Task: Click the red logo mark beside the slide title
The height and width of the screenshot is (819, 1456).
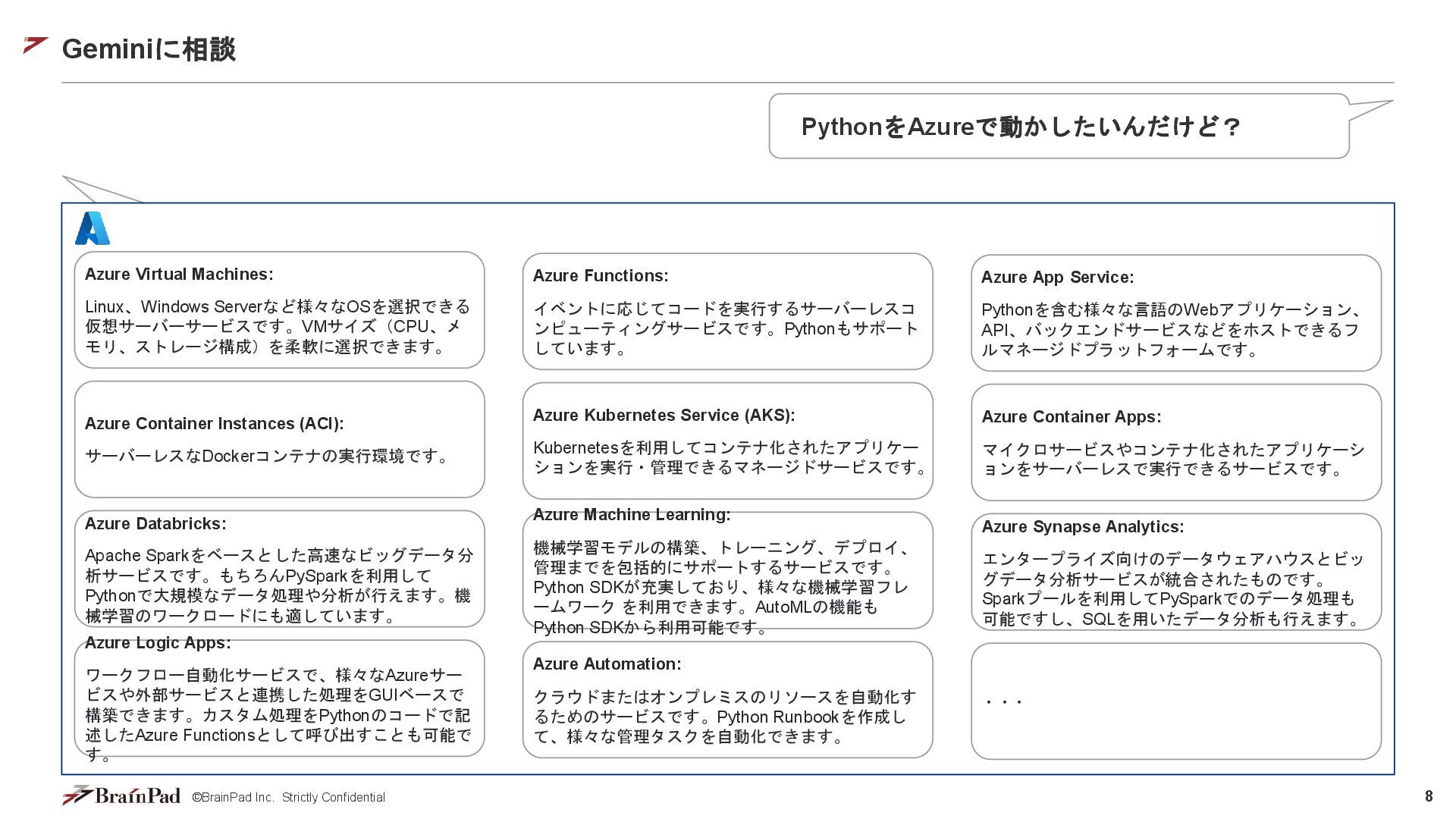Action: pyautogui.click(x=36, y=45)
